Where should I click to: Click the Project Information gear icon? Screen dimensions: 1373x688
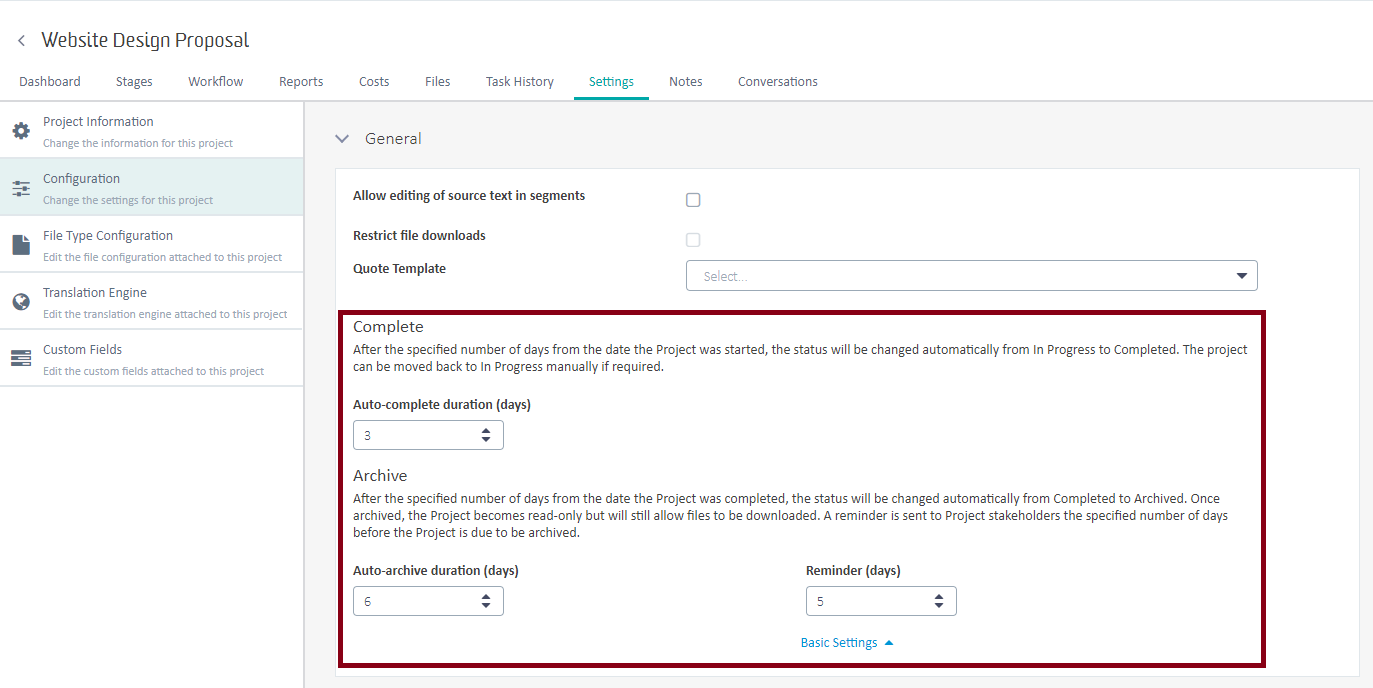21,130
